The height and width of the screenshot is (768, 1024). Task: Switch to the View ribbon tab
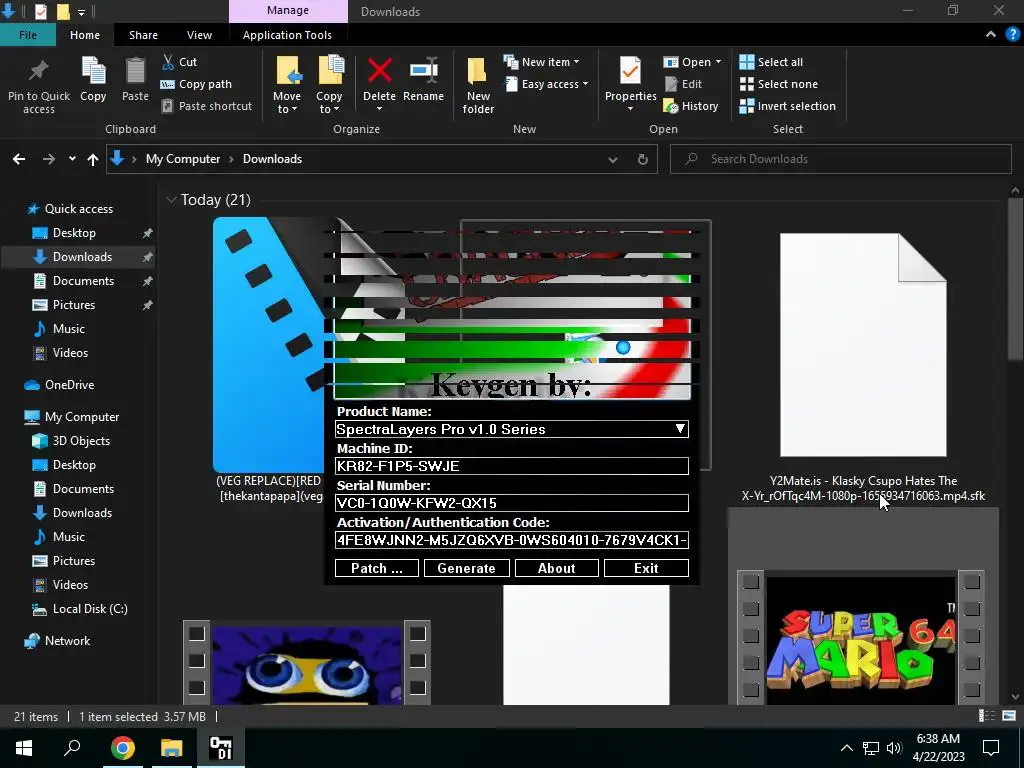pyautogui.click(x=199, y=35)
